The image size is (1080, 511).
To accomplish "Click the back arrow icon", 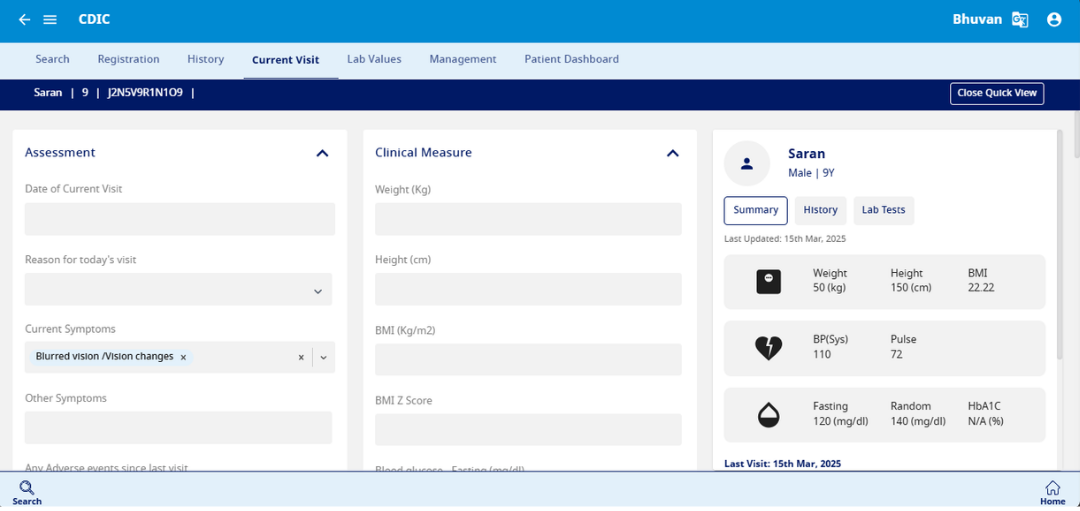I will 24,20.
